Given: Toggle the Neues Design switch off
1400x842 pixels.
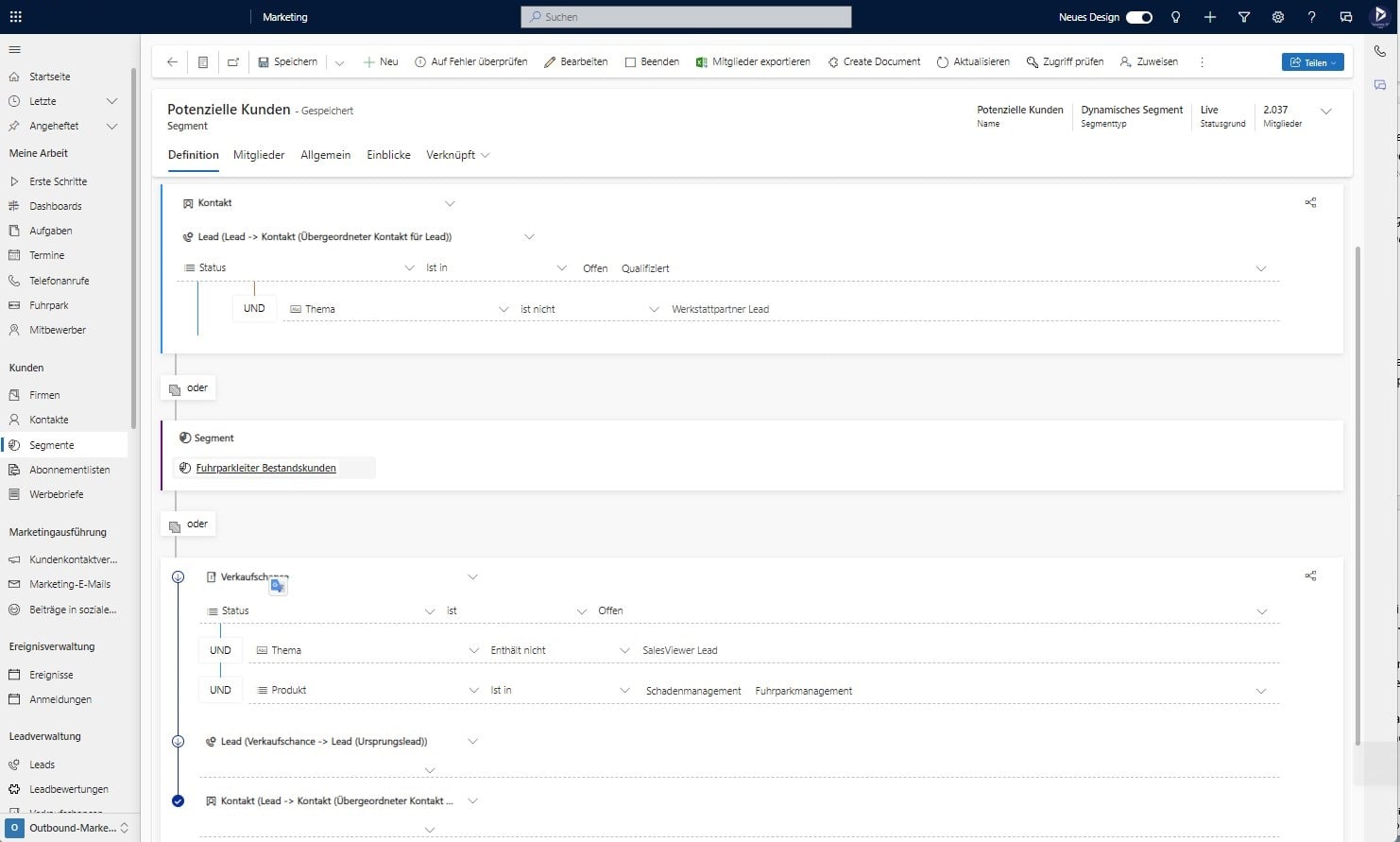Looking at the screenshot, I should (x=1138, y=16).
